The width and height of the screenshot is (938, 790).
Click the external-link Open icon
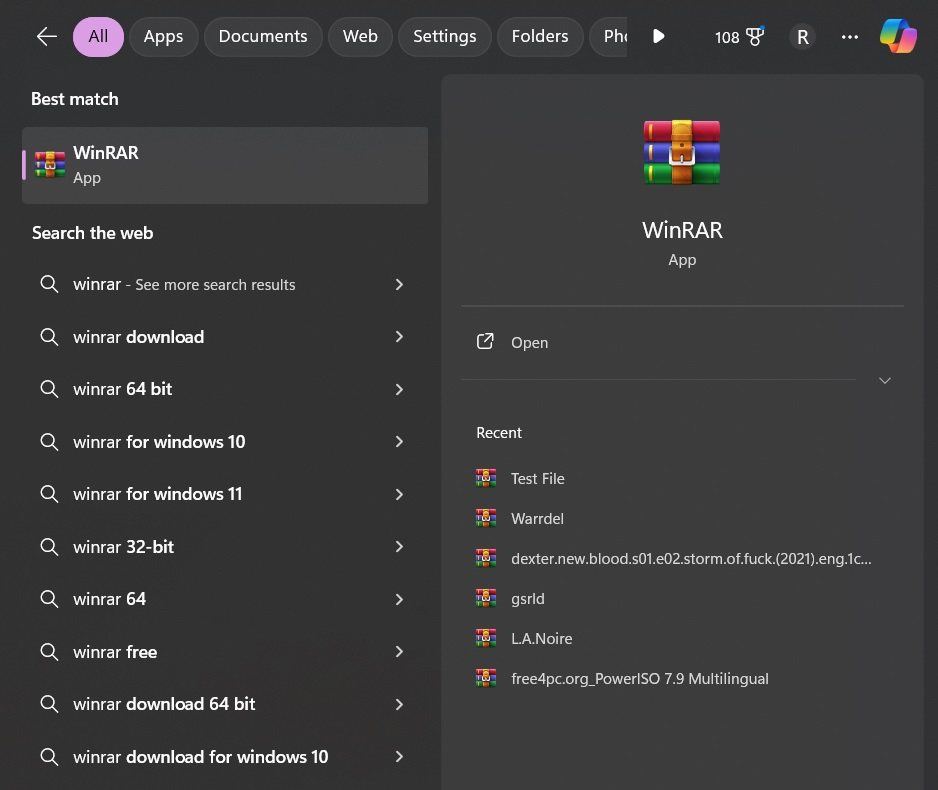click(485, 341)
